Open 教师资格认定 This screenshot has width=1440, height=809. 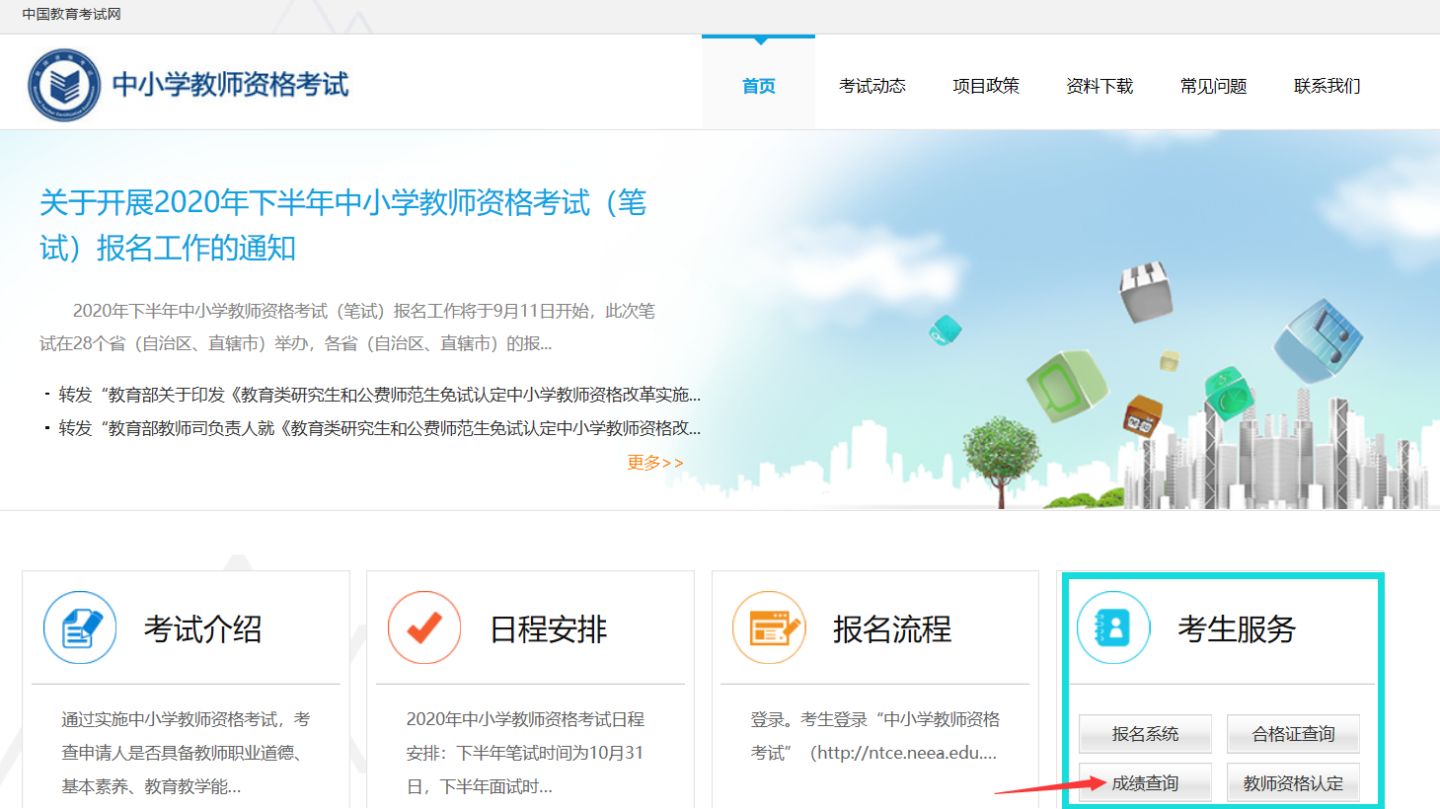point(1293,783)
